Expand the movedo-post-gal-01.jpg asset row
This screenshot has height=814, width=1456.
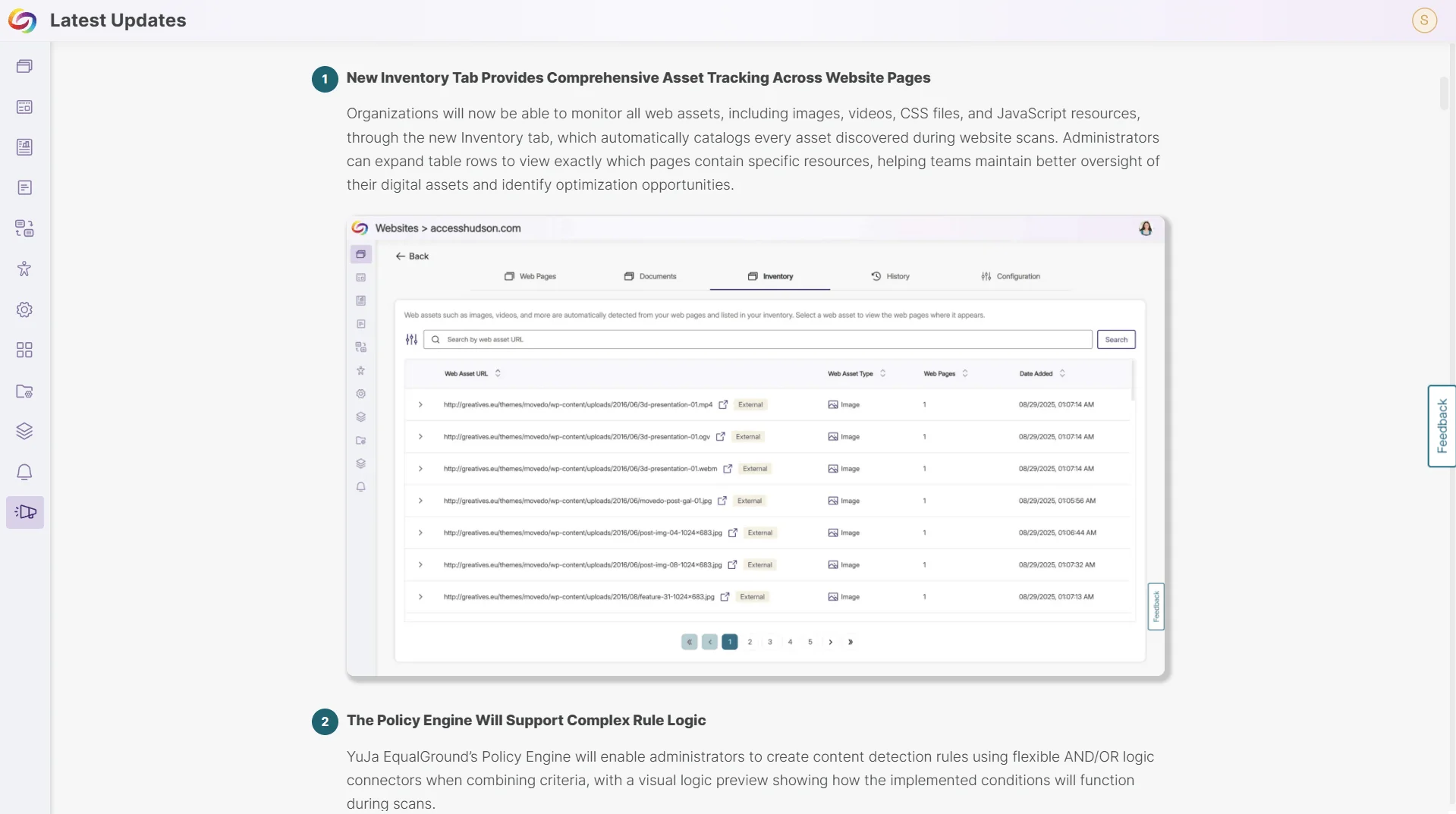coord(420,501)
